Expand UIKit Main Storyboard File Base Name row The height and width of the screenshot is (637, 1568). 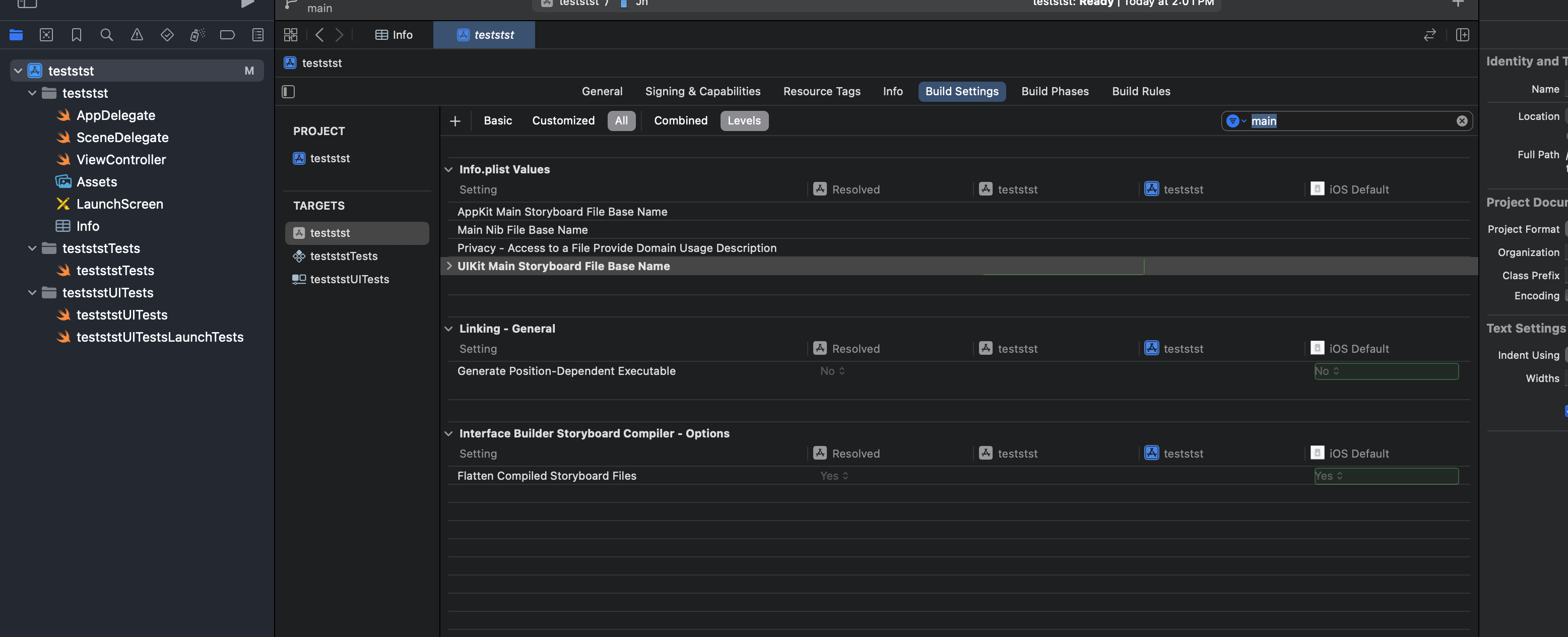pos(449,266)
